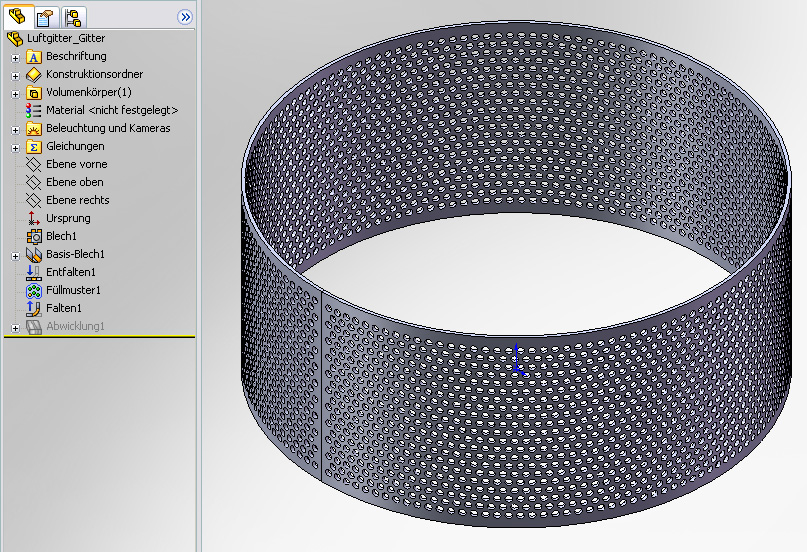Switch to the FeatureManager design tree tab
Screen dimensions: 807x552
coord(18,16)
